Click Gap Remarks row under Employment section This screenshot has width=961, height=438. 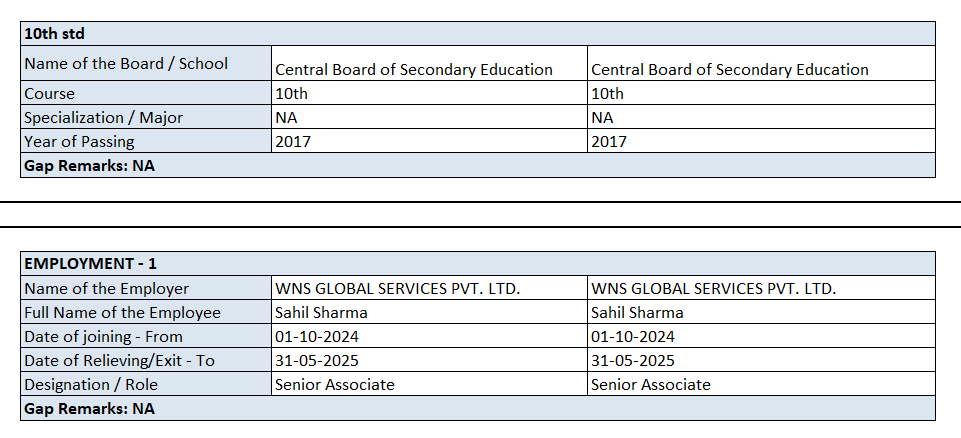click(x=90, y=408)
